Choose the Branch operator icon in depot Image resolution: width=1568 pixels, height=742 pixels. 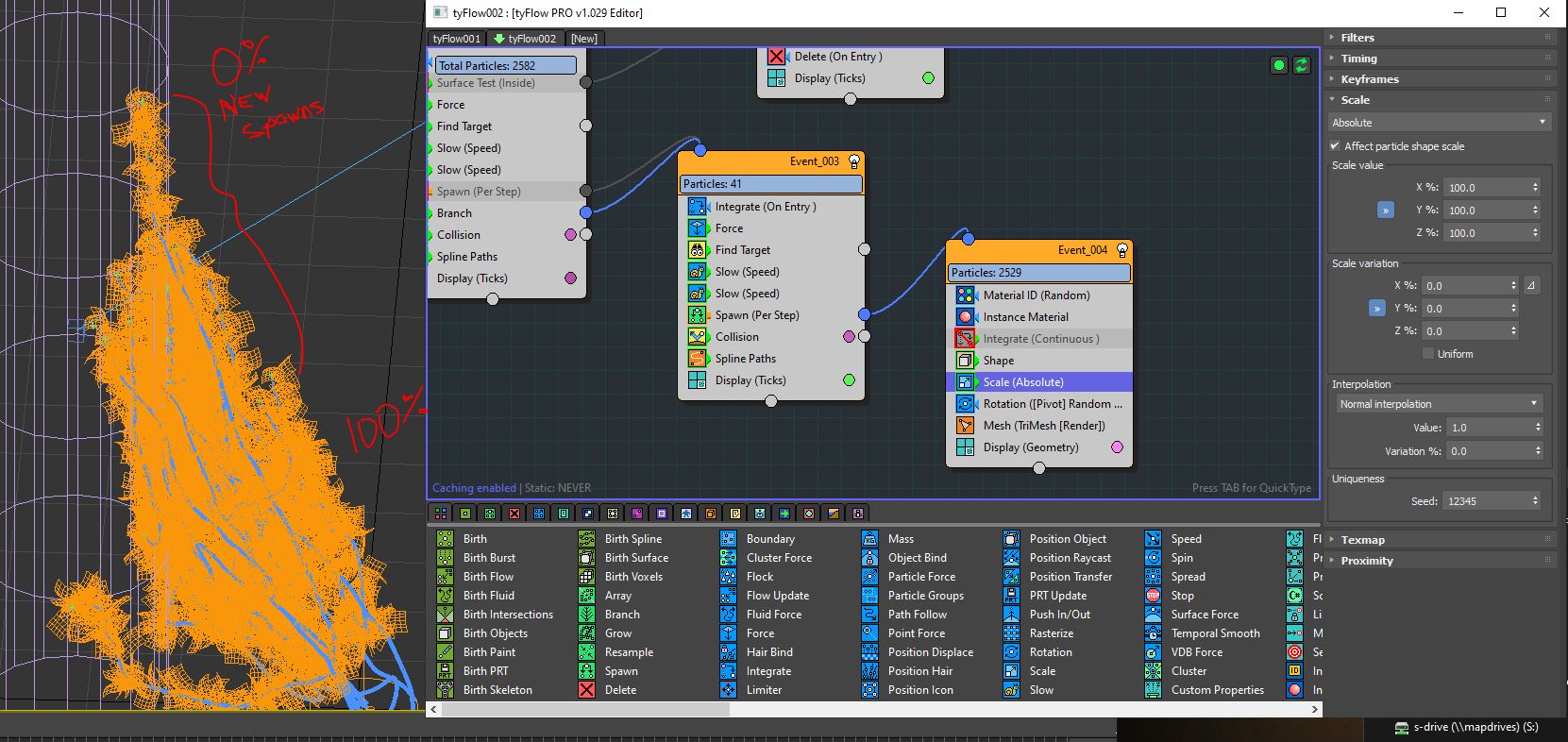[586, 615]
